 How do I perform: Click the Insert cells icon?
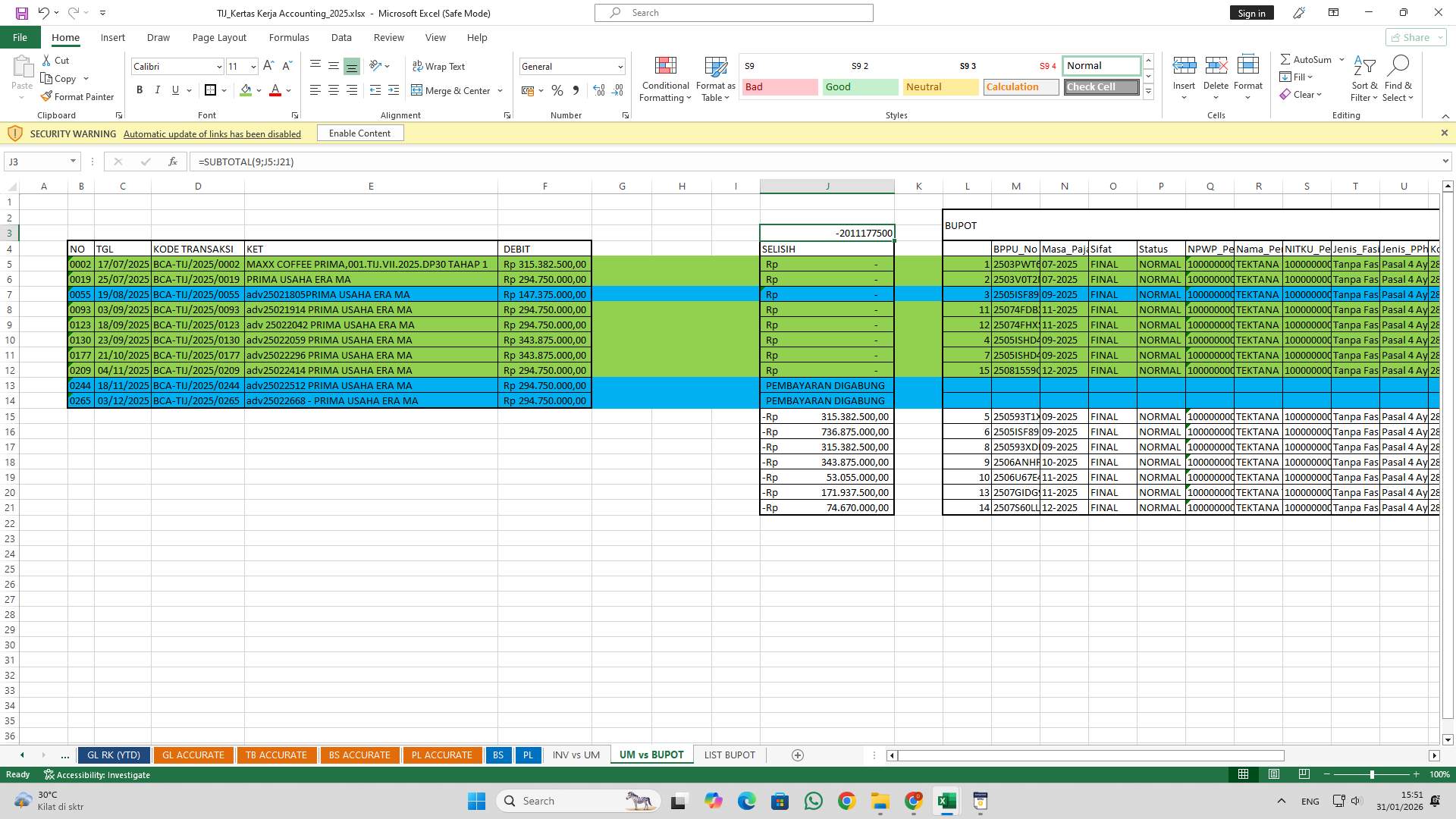1184,66
